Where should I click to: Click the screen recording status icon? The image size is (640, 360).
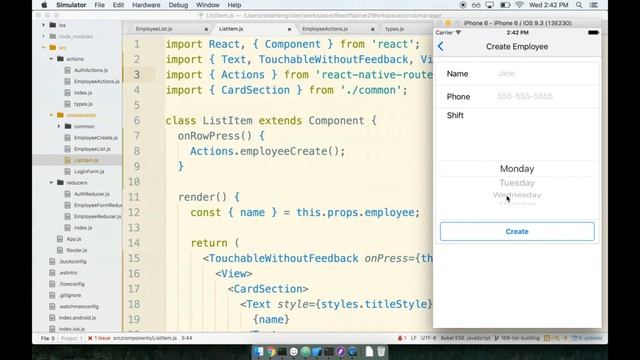click(463, 5)
